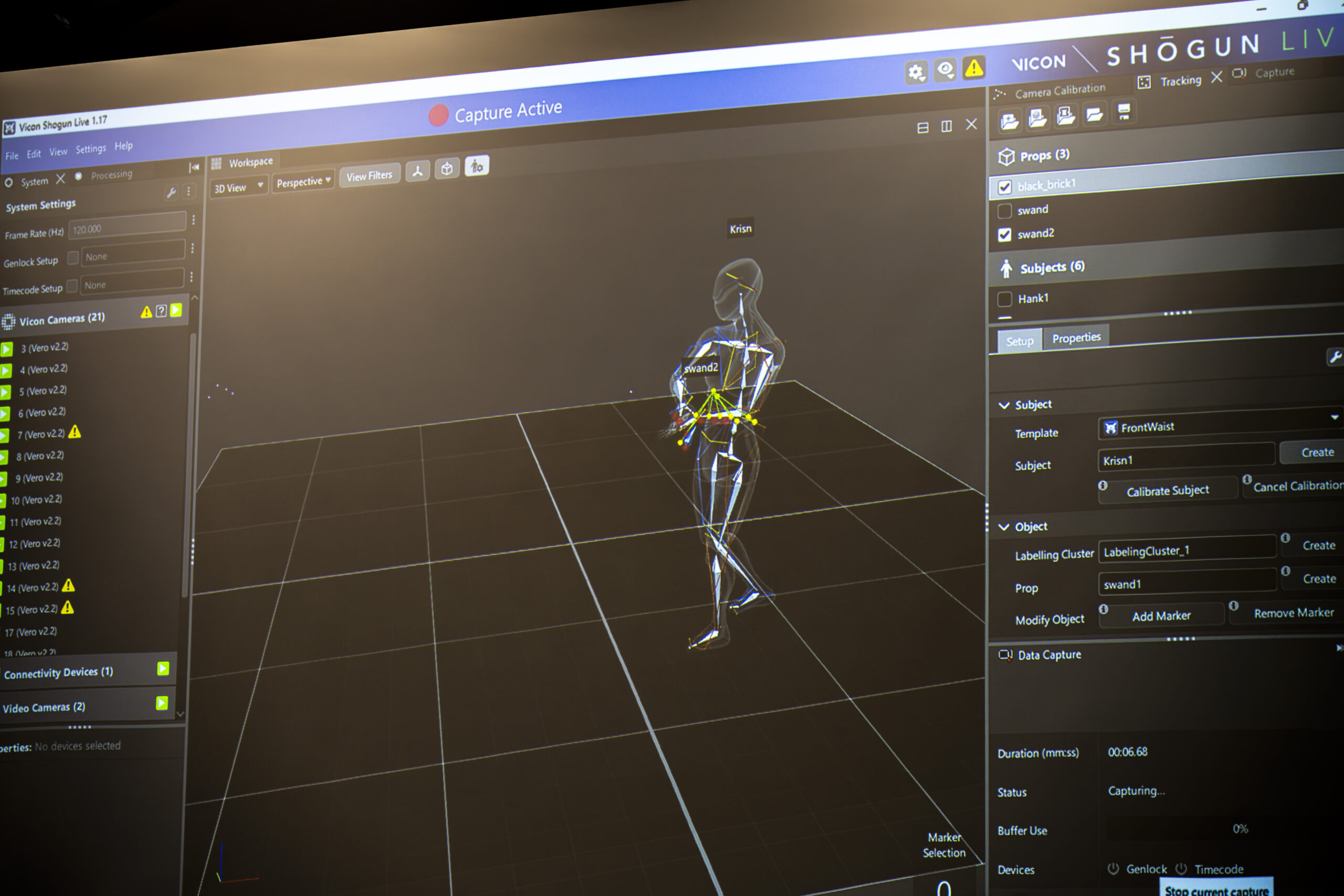The image size is (1344, 896).
Task: Uncheck the black_brick1 prop checkbox
Action: [x=1004, y=187]
